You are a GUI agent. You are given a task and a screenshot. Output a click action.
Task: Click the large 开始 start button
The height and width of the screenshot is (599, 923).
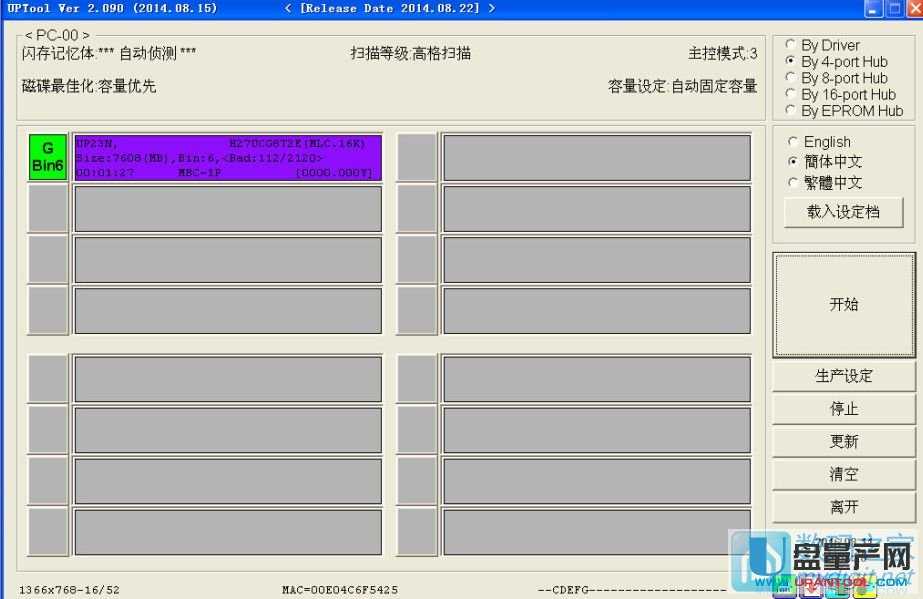click(843, 305)
